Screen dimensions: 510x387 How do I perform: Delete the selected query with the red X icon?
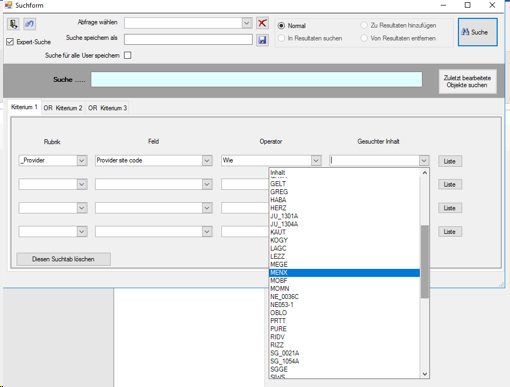(262, 23)
